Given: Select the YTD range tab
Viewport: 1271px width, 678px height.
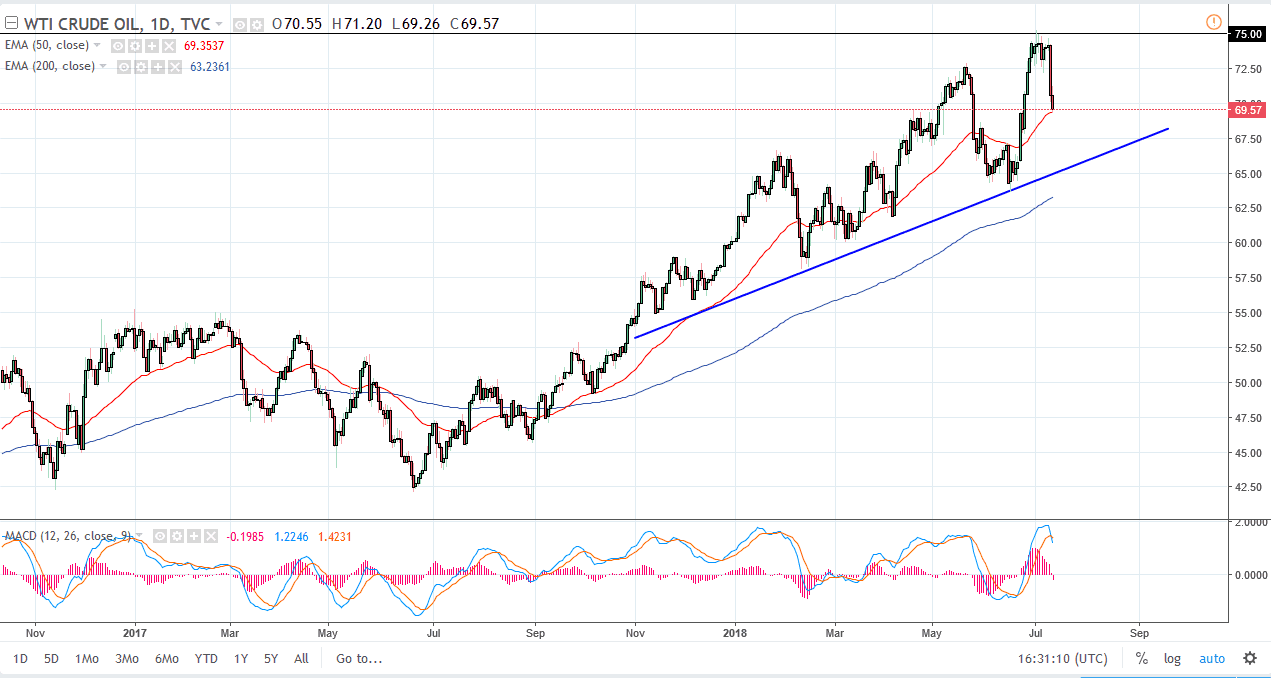Looking at the screenshot, I should (x=206, y=658).
